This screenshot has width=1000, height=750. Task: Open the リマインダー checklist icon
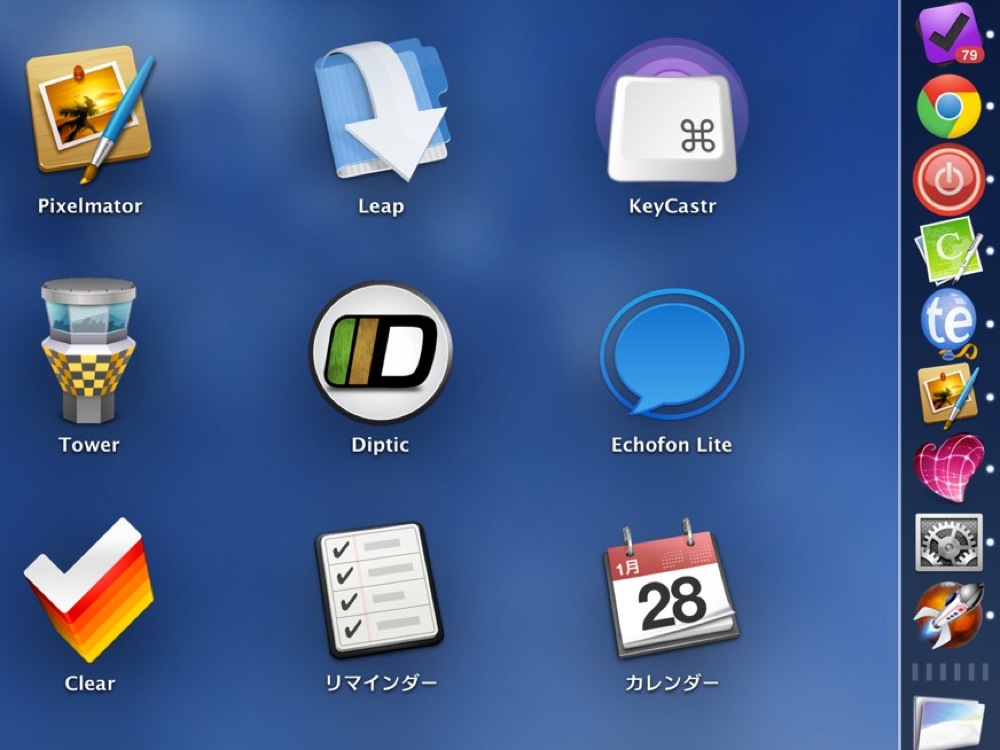tap(379, 590)
